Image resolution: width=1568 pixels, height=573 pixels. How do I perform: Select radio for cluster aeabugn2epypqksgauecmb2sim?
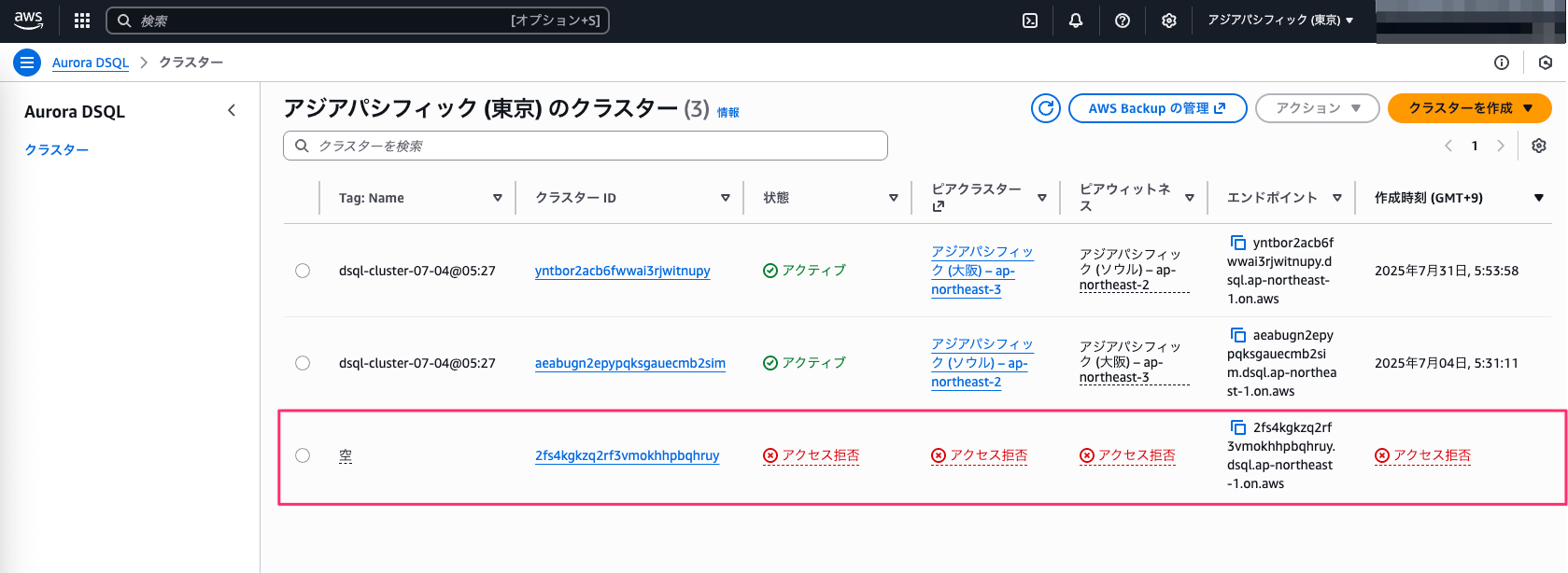tap(303, 363)
